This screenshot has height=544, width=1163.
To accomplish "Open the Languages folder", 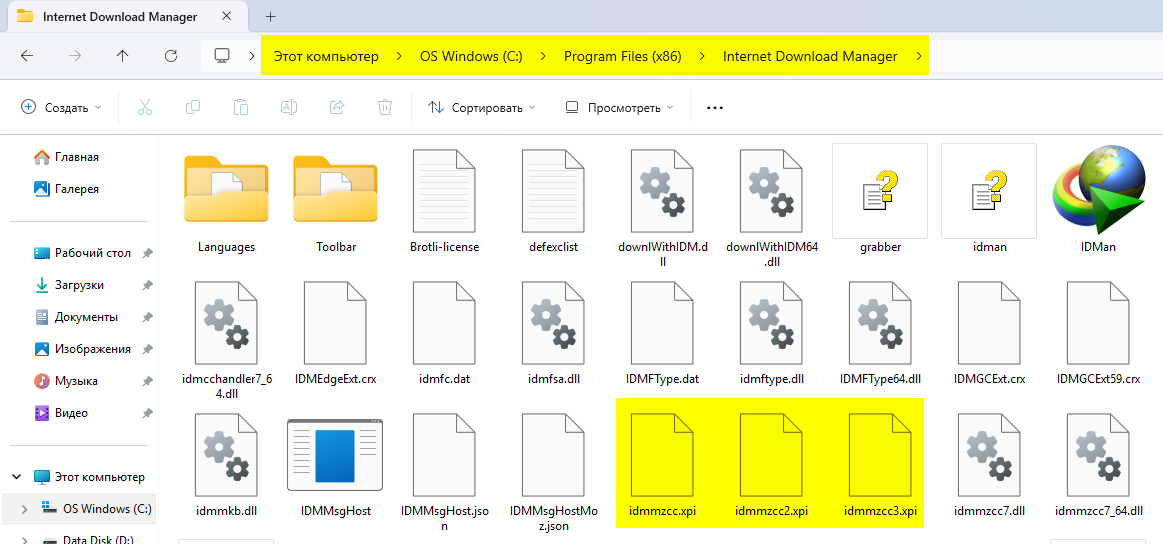I will 226,191.
